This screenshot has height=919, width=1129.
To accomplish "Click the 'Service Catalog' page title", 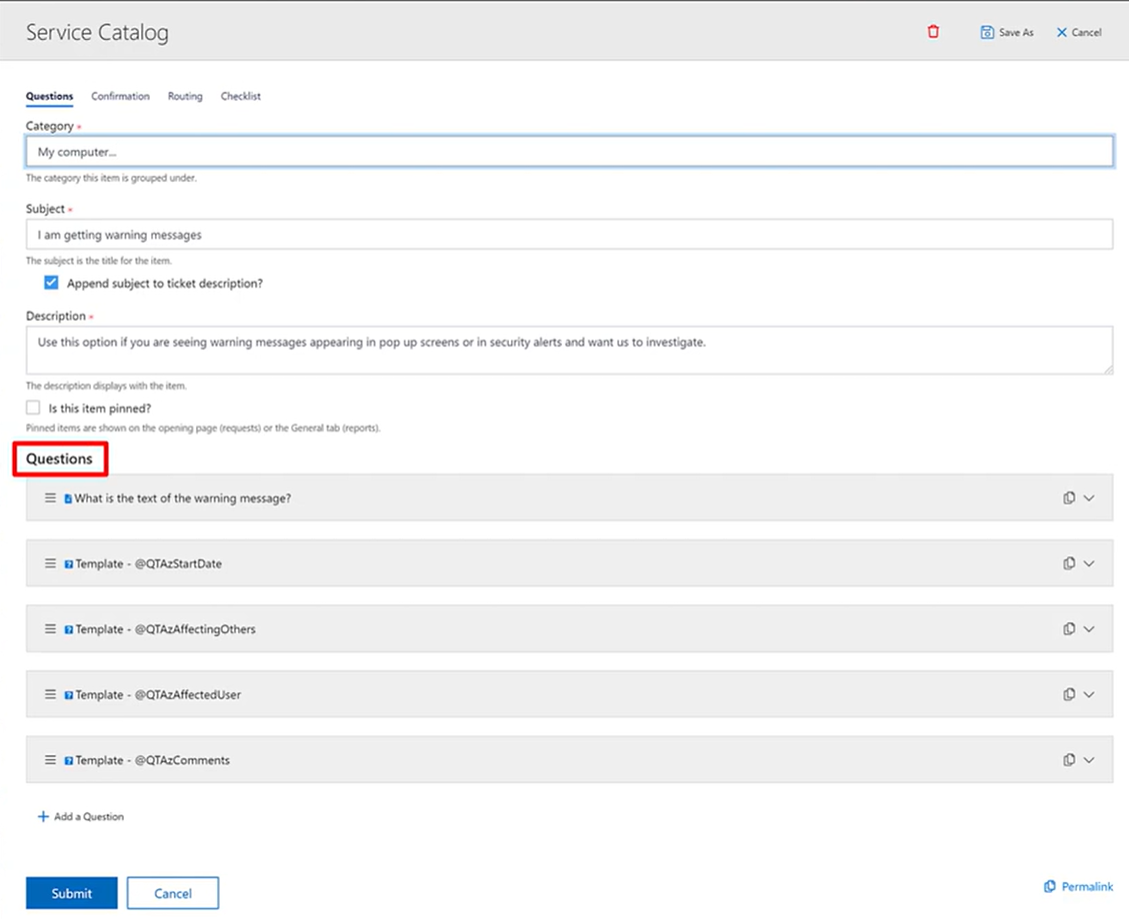I will tap(97, 32).
